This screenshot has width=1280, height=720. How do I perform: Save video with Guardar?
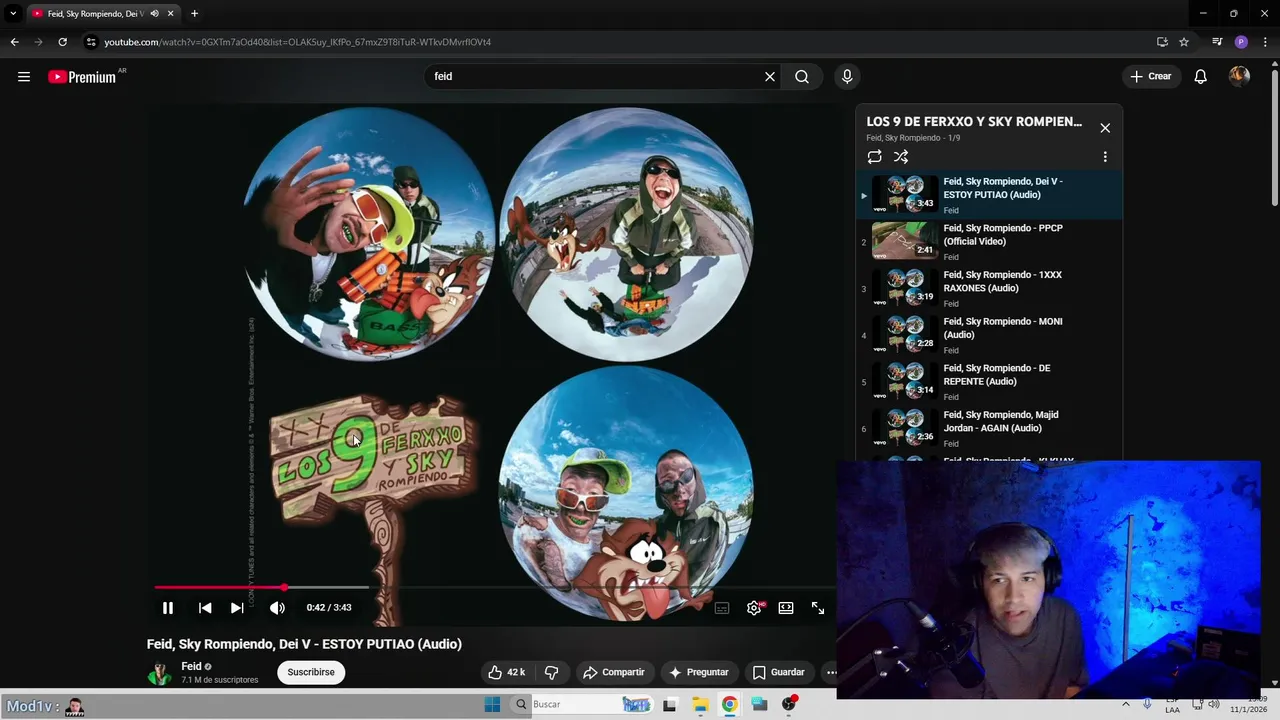(778, 672)
